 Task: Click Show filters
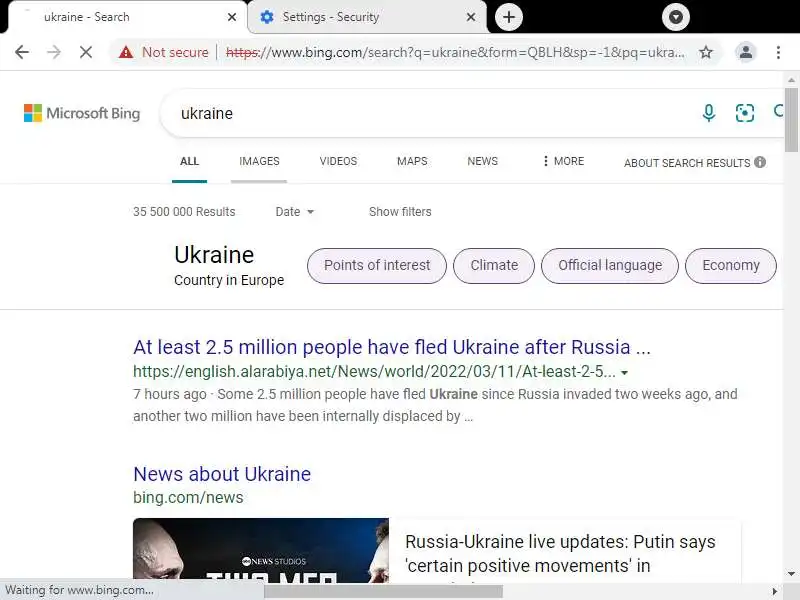coord(400,212)
